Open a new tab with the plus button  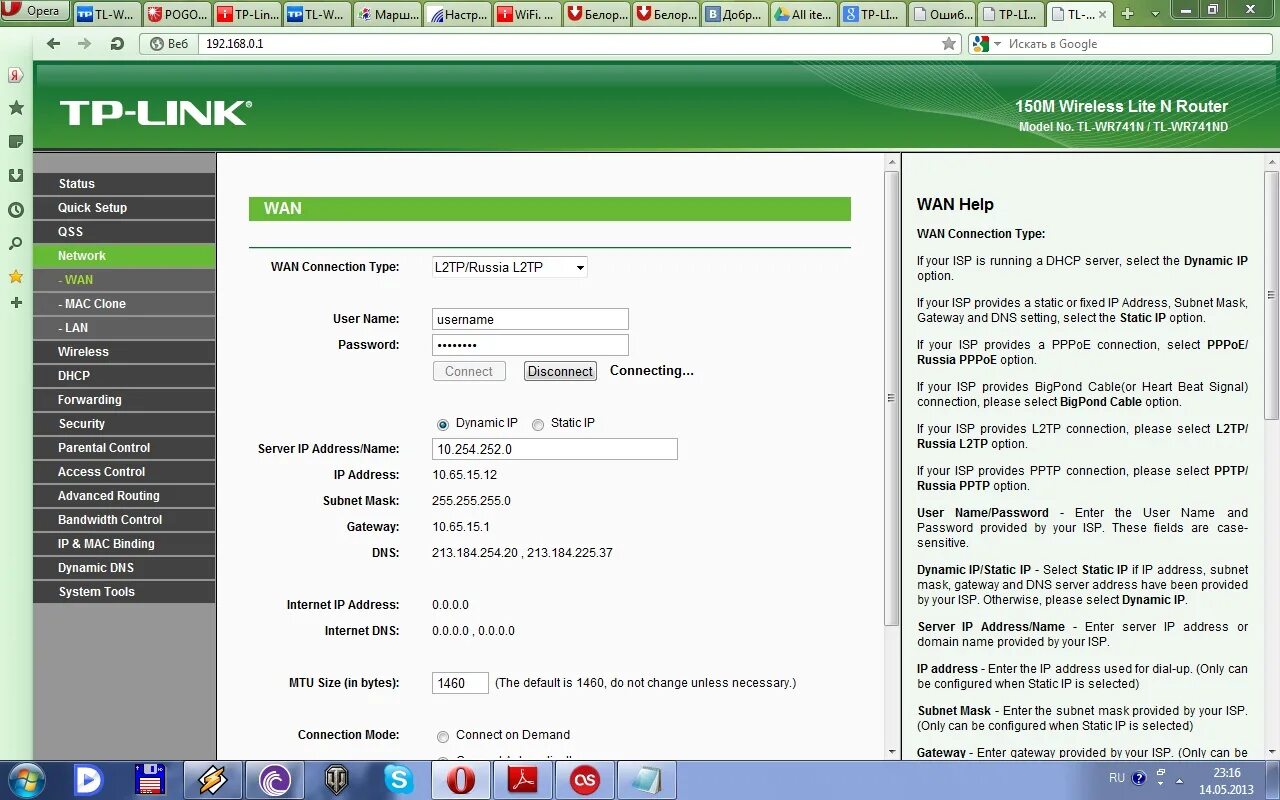click(x=1128, y=14)
